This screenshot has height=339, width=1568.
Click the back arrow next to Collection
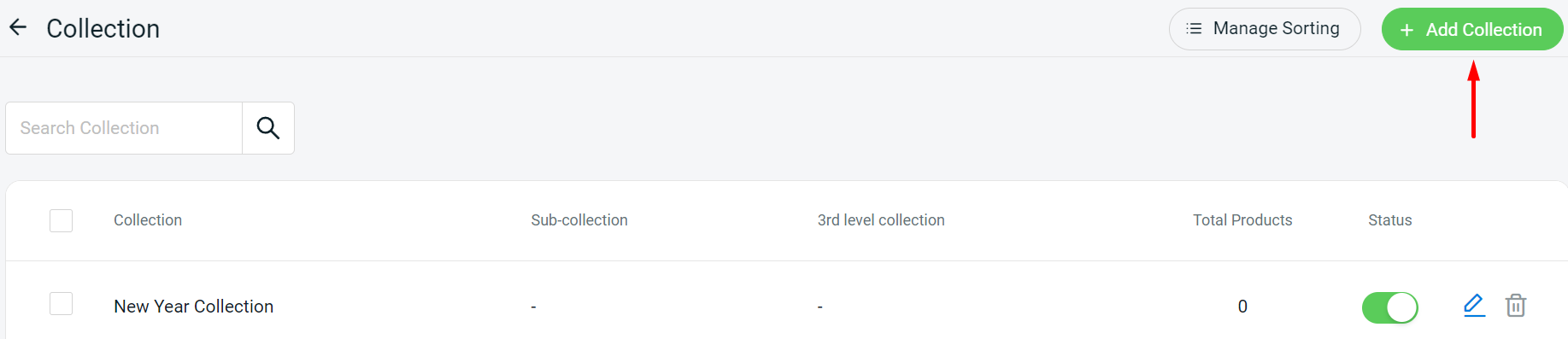[x=18, y=27]
